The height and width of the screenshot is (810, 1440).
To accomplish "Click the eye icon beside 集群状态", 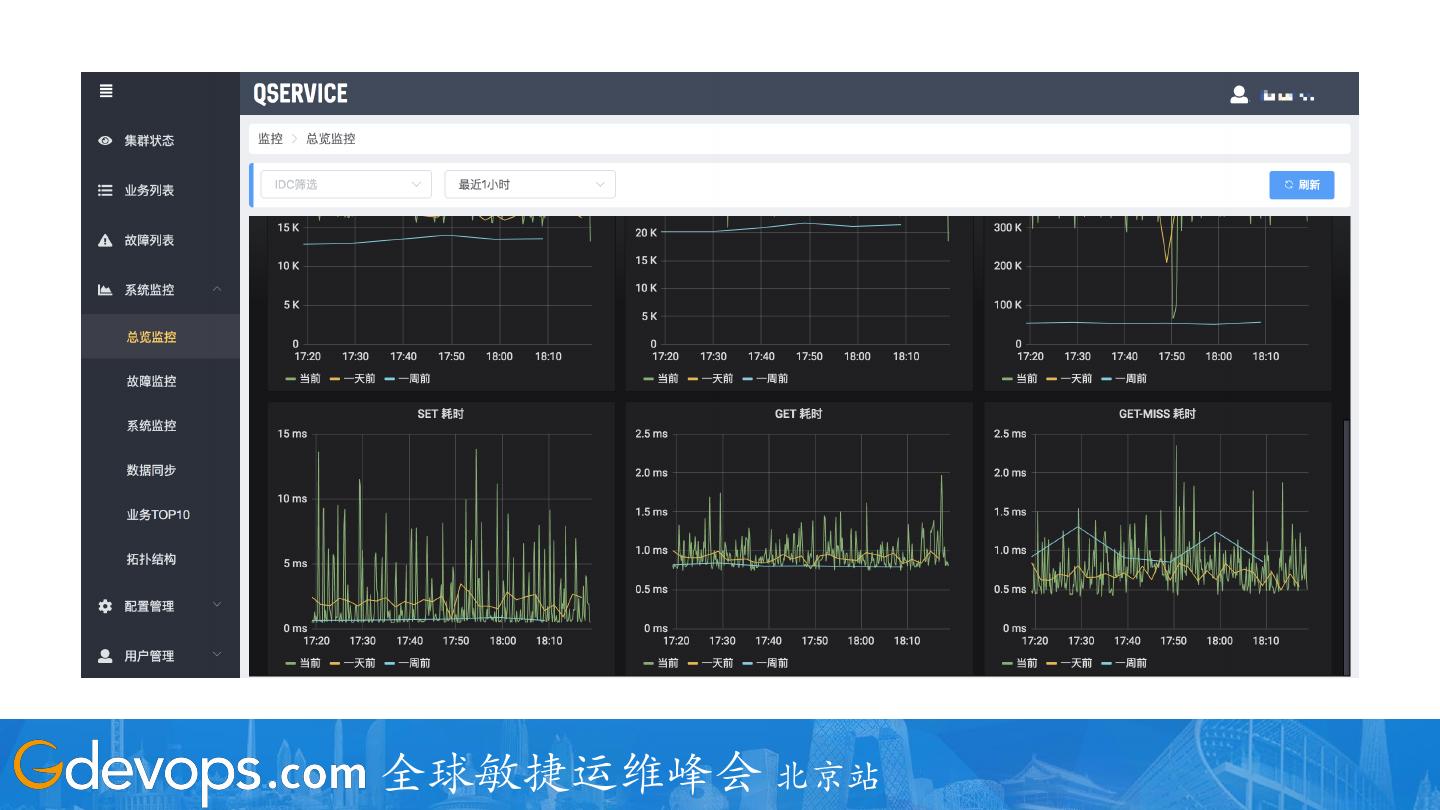I will click(105, 141).
